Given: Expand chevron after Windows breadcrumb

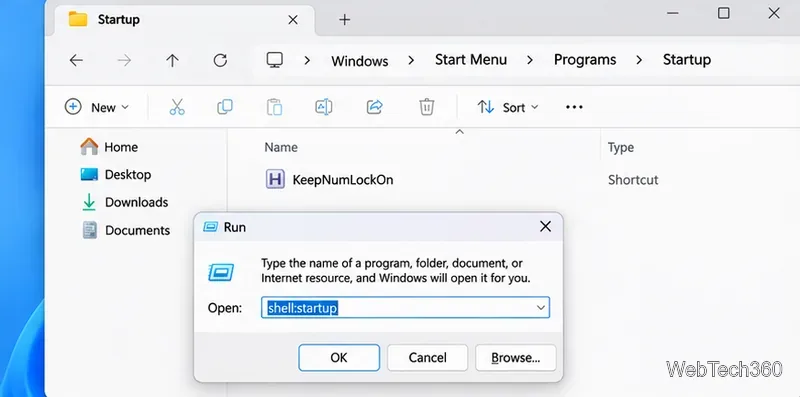Looking at the screenshot, I should pyautogui.click(x=411, y=60).
